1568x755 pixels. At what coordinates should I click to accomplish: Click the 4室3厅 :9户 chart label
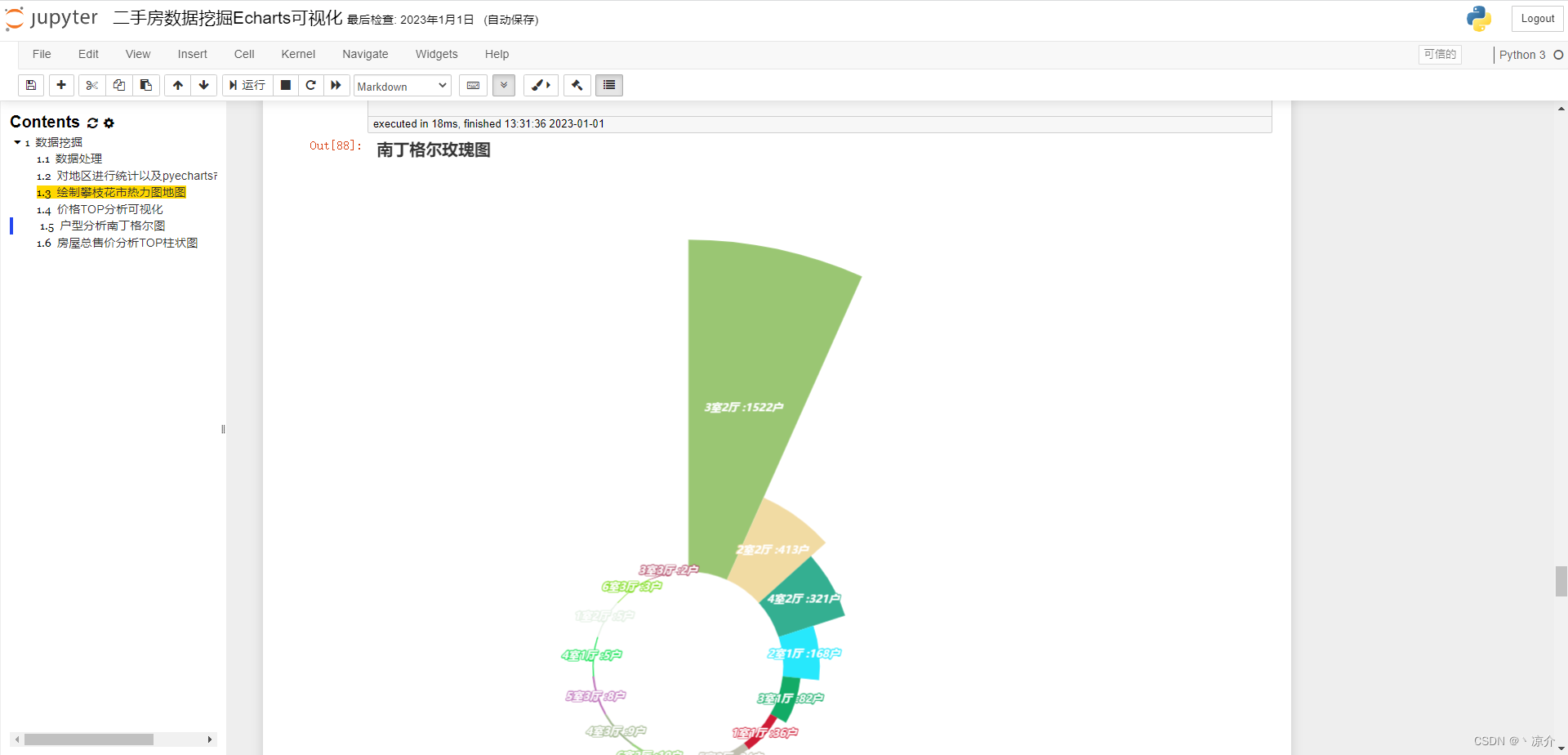pos(616,731)
